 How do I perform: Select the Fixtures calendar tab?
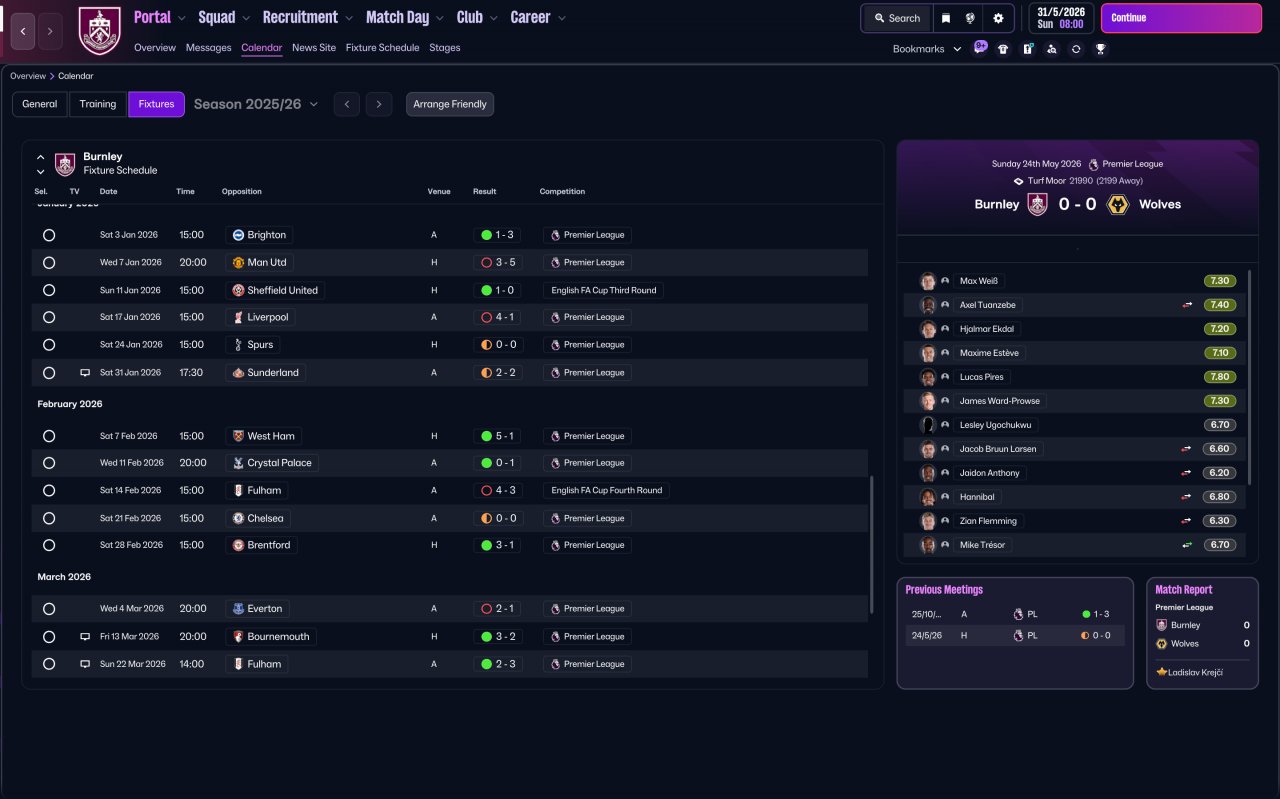[x=156, y=104]
